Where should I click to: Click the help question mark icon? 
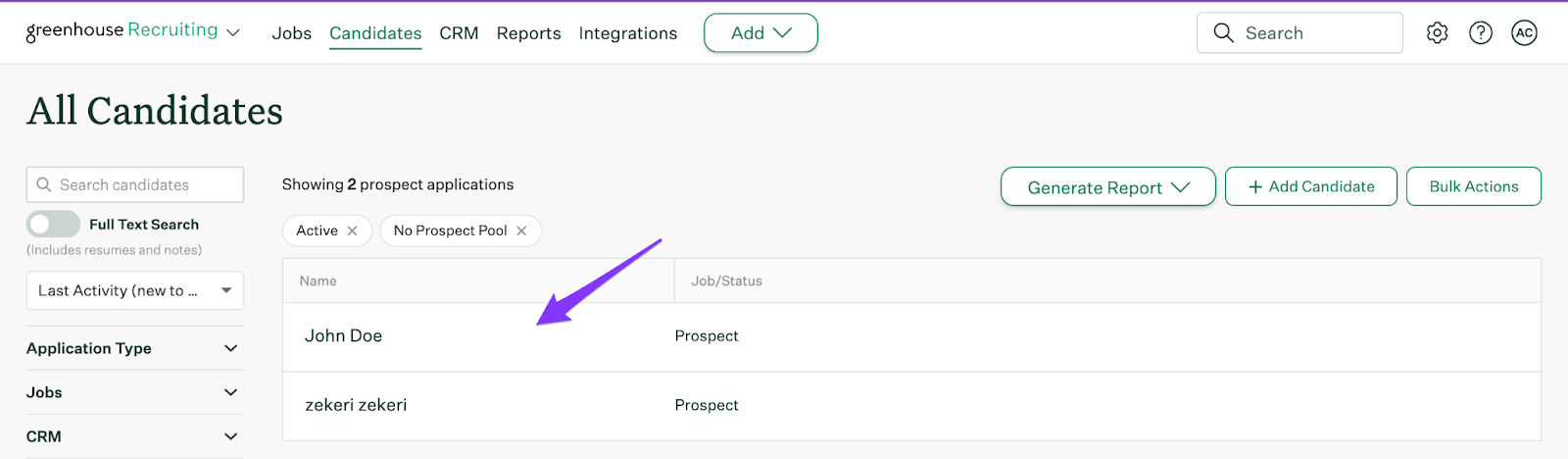coord(1481,33)
